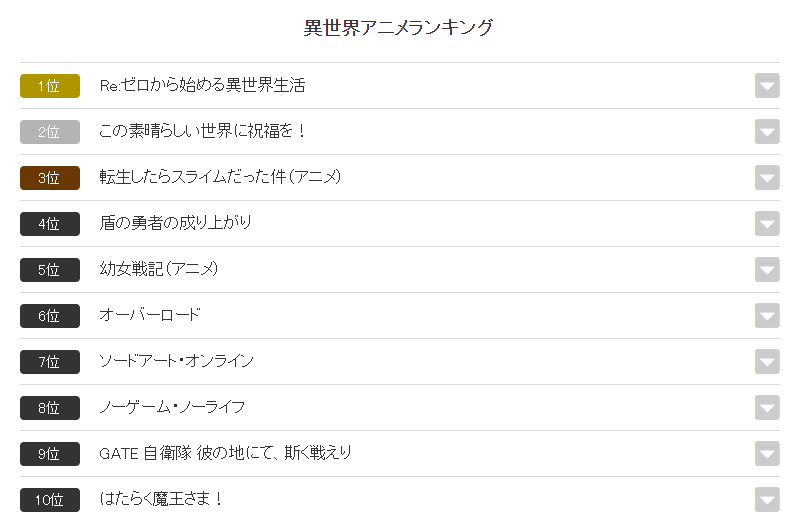Expand the この素晴らしい世界に祝福を！ dropdown arrow
The image size is (794, 521).
pyautogui.click(x=767, y=132)
